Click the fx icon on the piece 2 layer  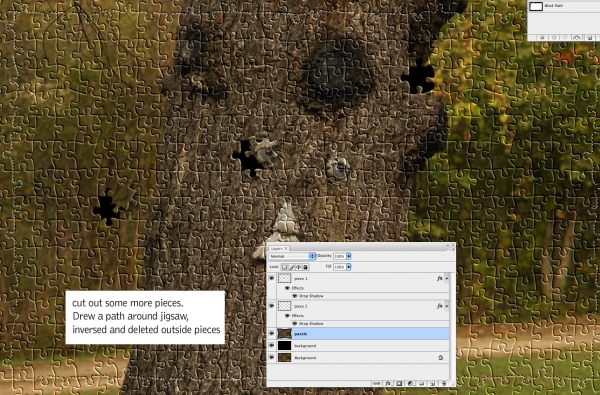click(440, 306)
